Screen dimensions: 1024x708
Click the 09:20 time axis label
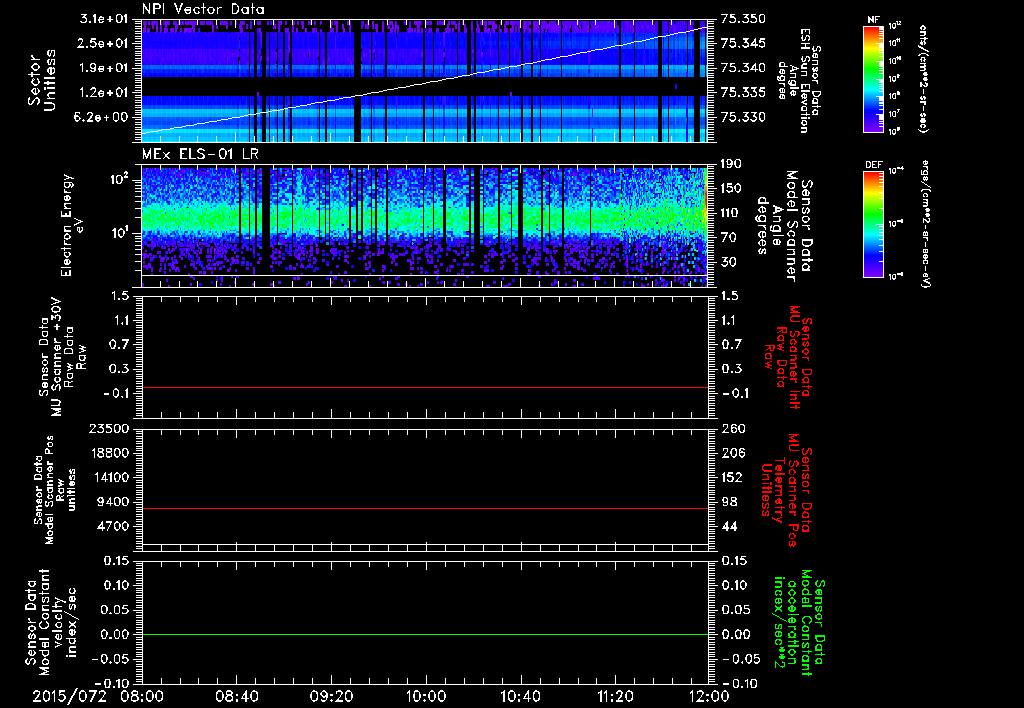[331, 694]
